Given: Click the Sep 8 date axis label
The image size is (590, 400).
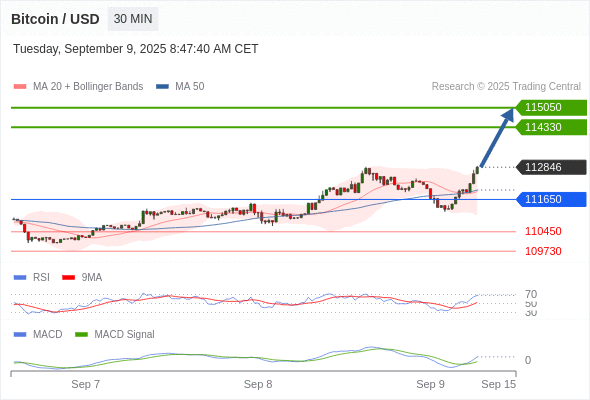Looking at the screenshot, I should (x=258, y=384).
